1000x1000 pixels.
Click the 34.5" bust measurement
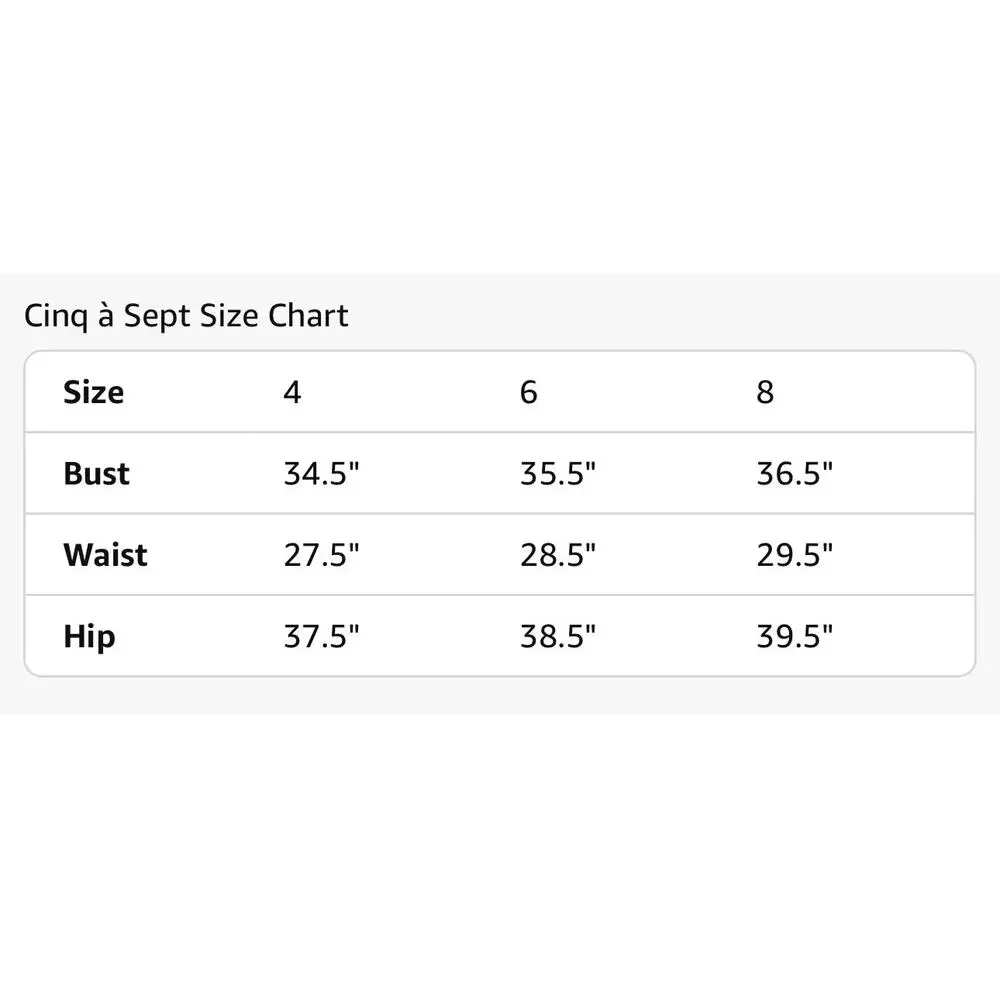[321, 473]
